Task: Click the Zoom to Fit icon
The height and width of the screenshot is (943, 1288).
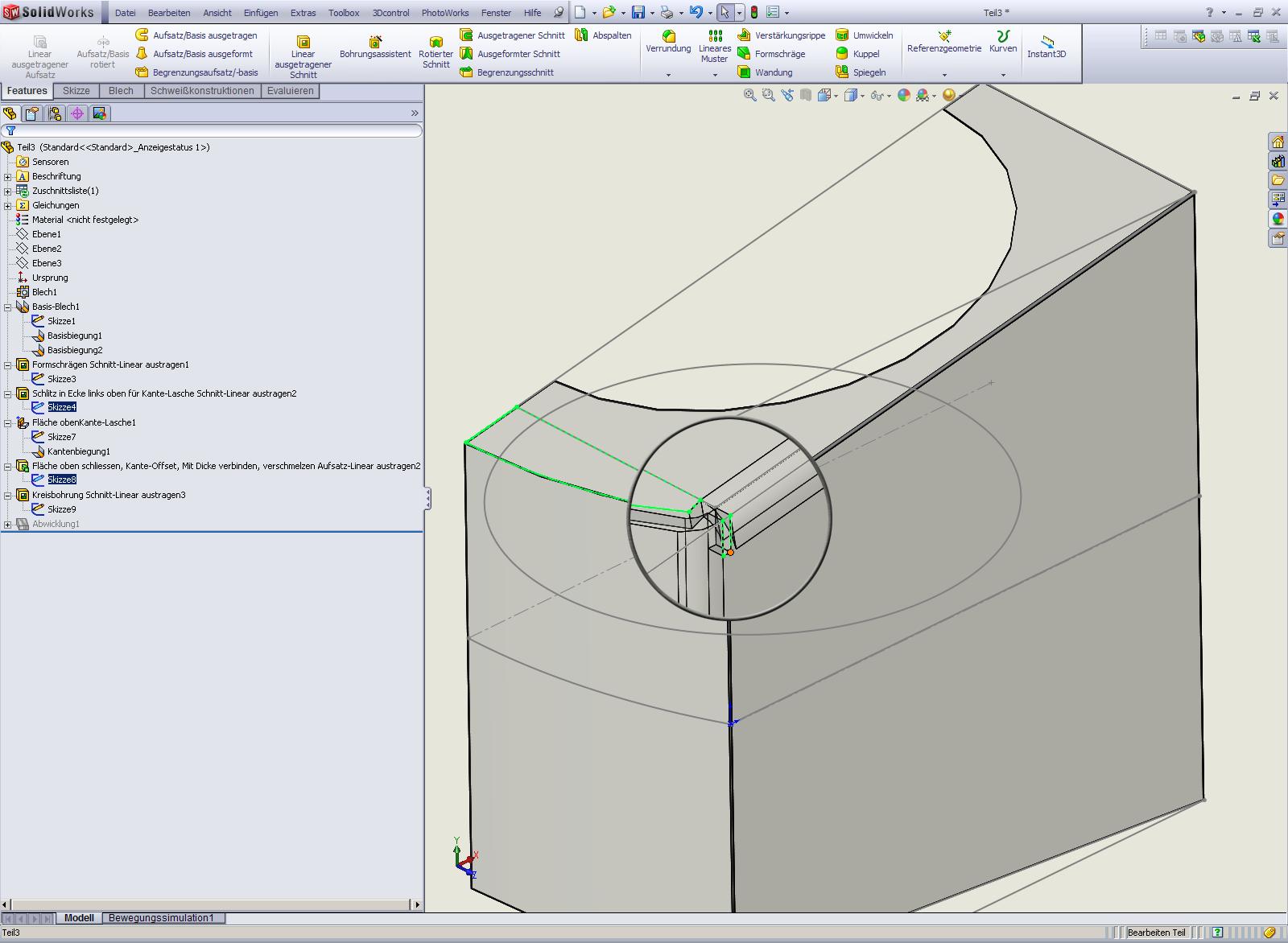Action: click(x=749, y=95)
